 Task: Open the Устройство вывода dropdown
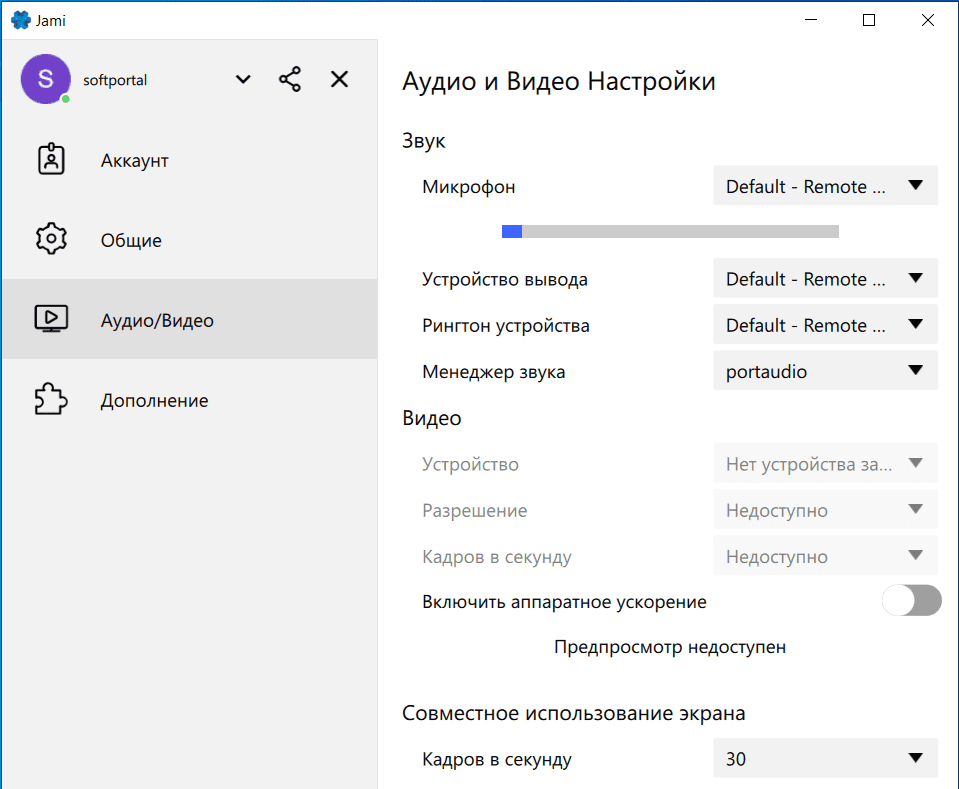[825, 279]
